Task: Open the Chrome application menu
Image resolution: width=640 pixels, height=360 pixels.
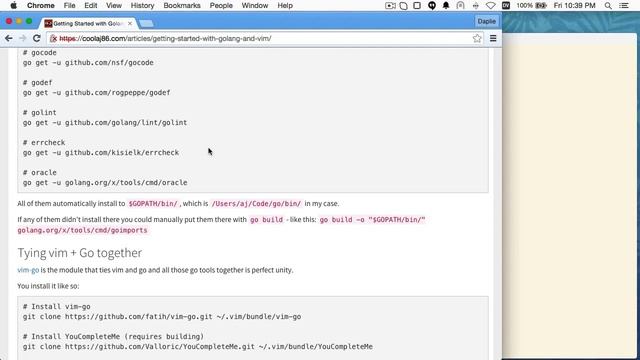Action: point(40,5)
